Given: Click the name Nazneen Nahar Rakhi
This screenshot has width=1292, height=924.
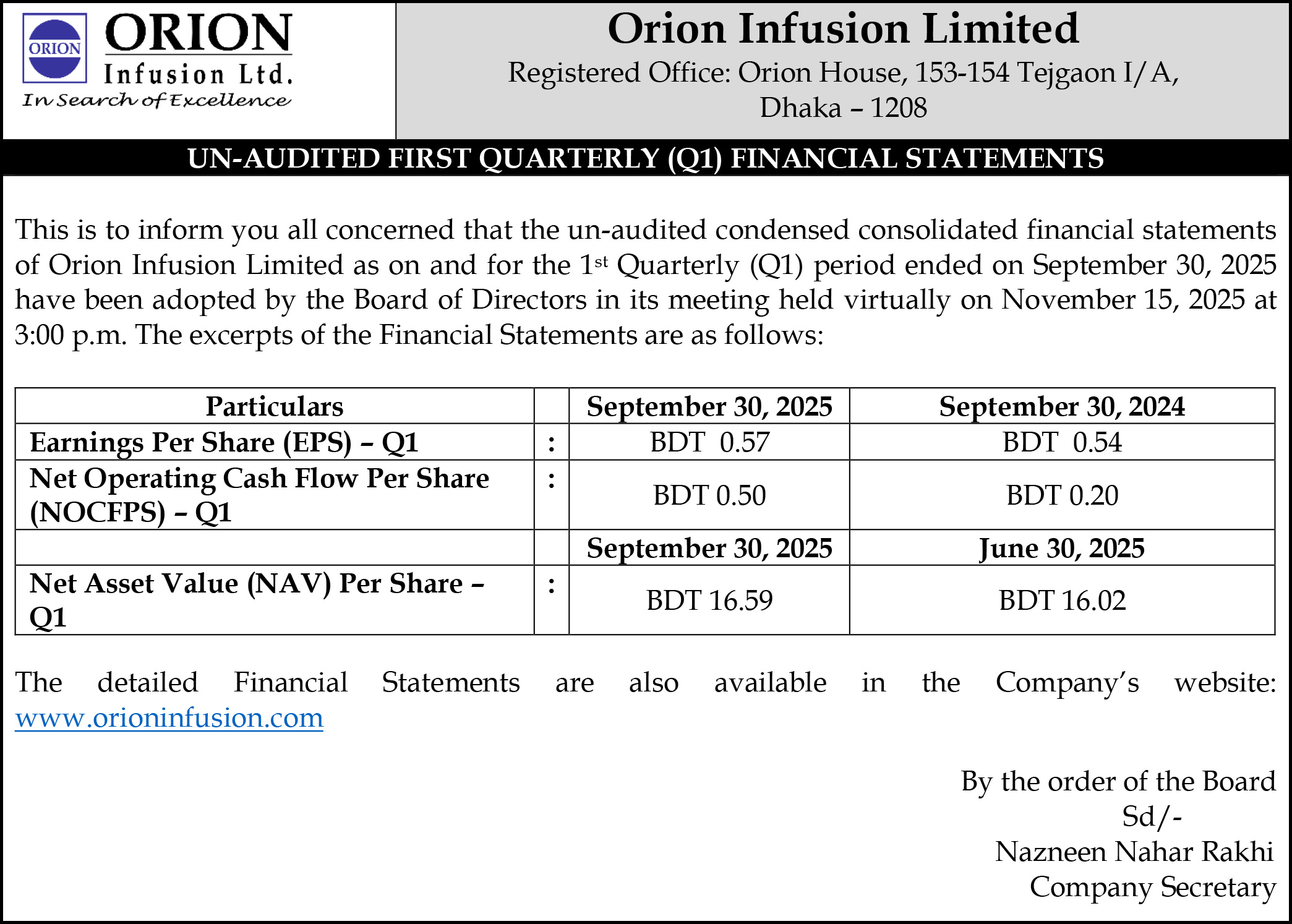Looking at the screenshot, I should click(x=1134, y=852).
